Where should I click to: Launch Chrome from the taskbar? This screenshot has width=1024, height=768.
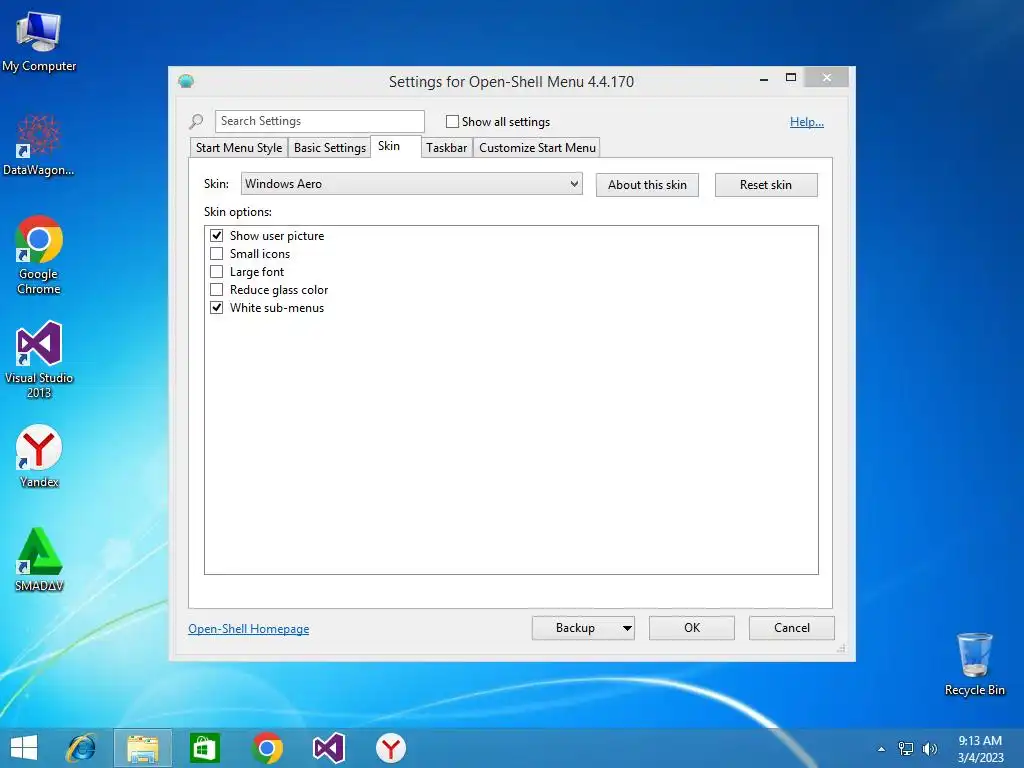click(267, 748)
